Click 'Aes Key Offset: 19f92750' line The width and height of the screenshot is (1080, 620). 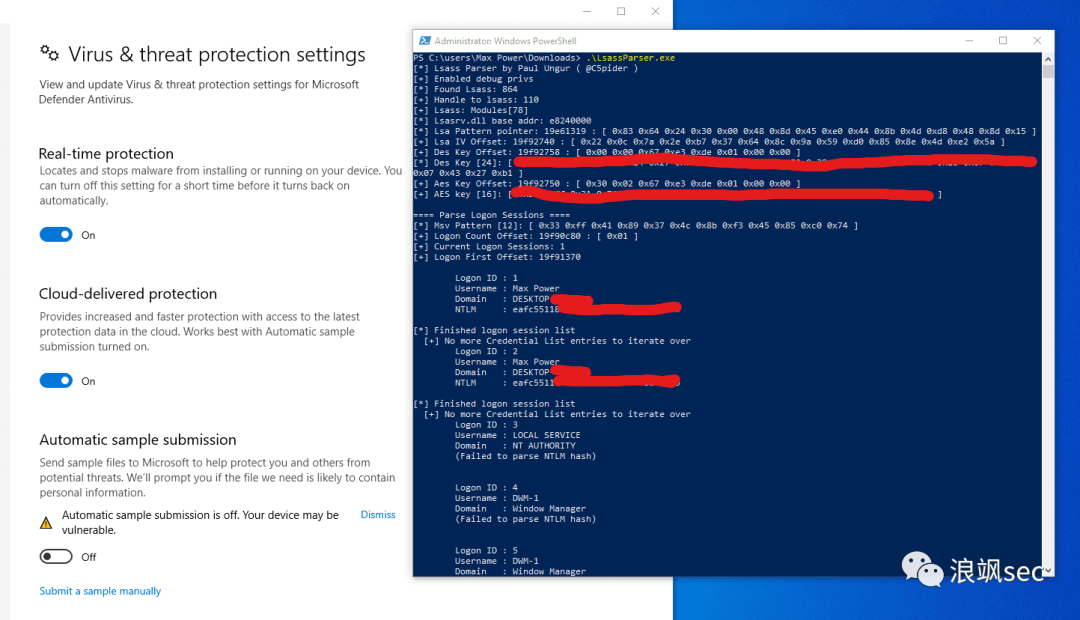click(x=607, y=184)
